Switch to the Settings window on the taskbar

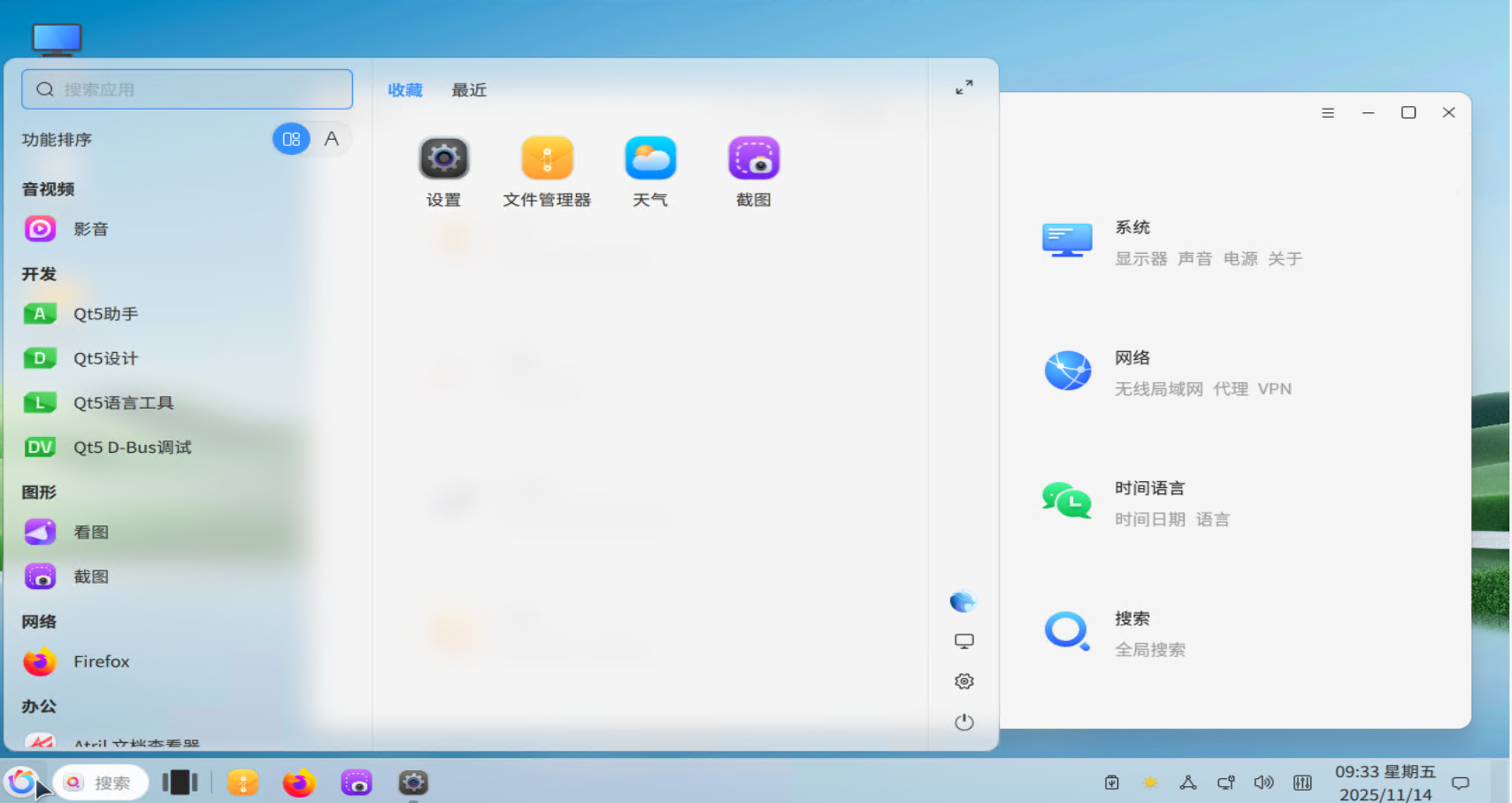coord(413,783)
